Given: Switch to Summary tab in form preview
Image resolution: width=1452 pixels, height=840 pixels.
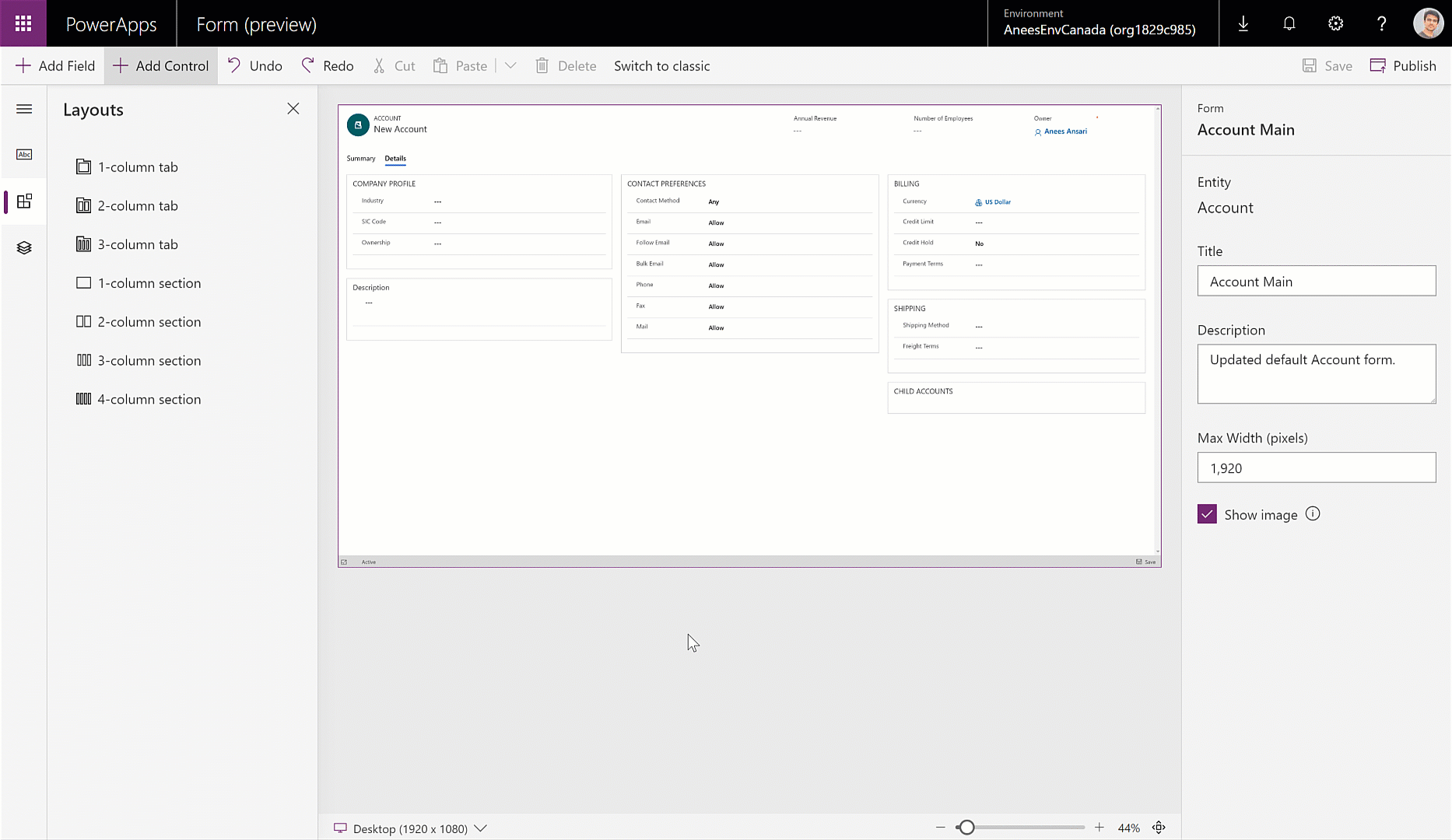Looking at the screenshot, I should click(361, 159).
